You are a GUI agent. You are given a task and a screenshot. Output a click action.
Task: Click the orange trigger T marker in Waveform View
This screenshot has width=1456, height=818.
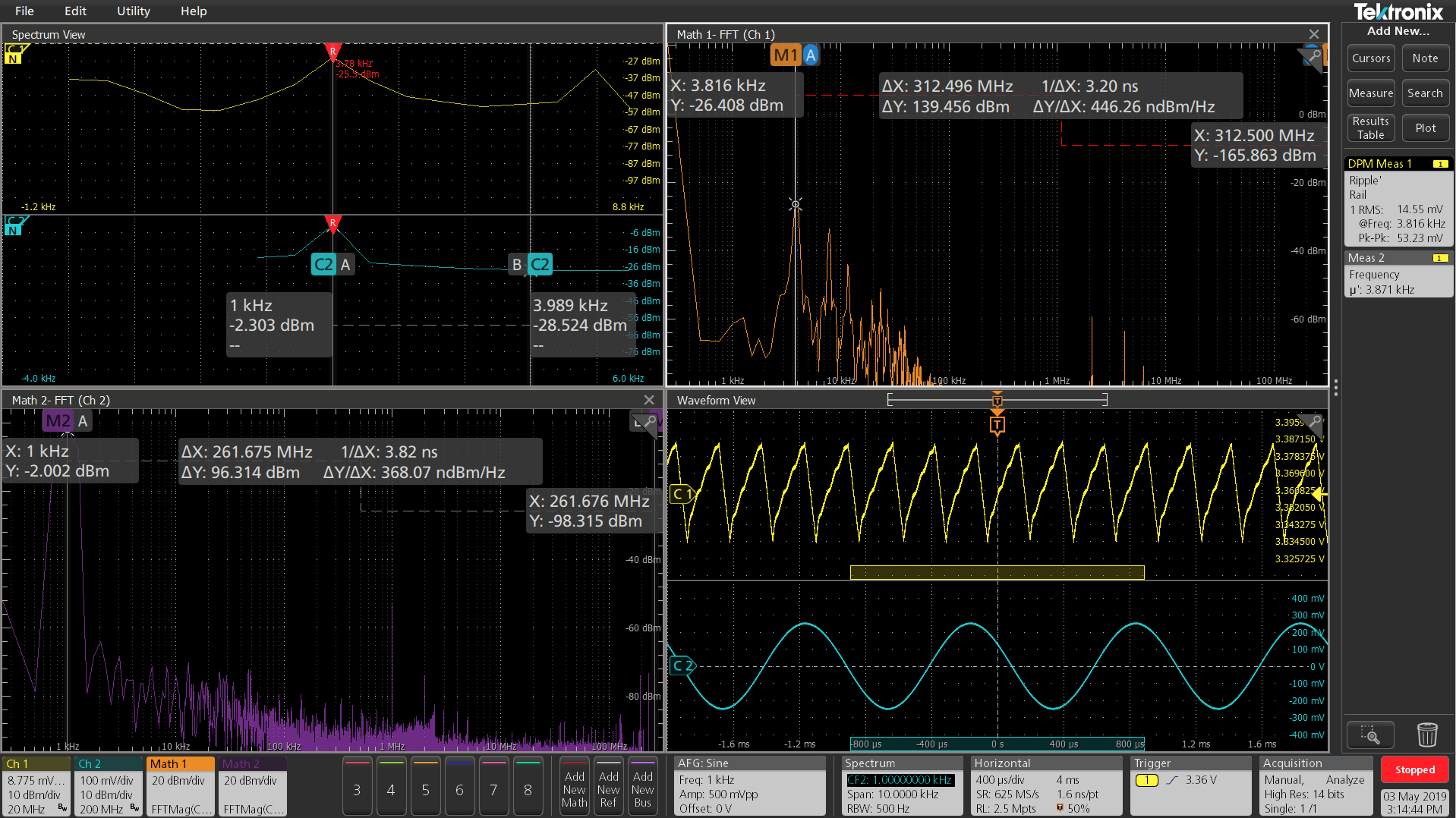(997, 425)
